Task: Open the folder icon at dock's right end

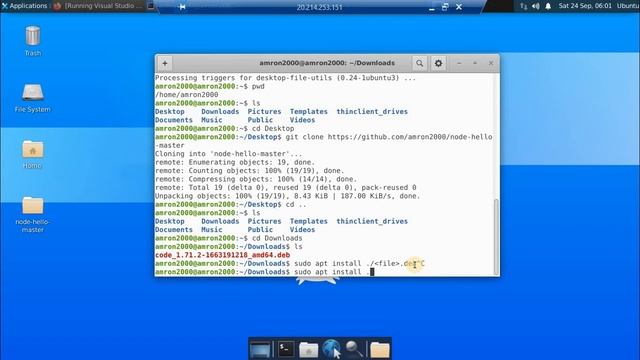Action: coord(380,349)
